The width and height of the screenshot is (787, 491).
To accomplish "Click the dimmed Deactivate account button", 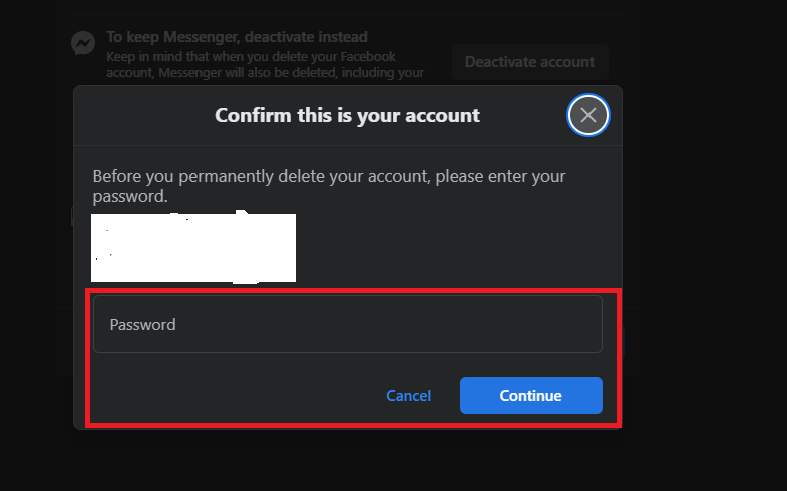I will click(x=529, y=62).
